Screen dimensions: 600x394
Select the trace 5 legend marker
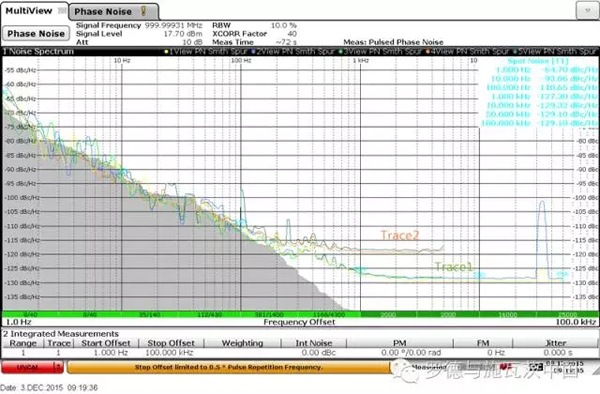[515, 51]
